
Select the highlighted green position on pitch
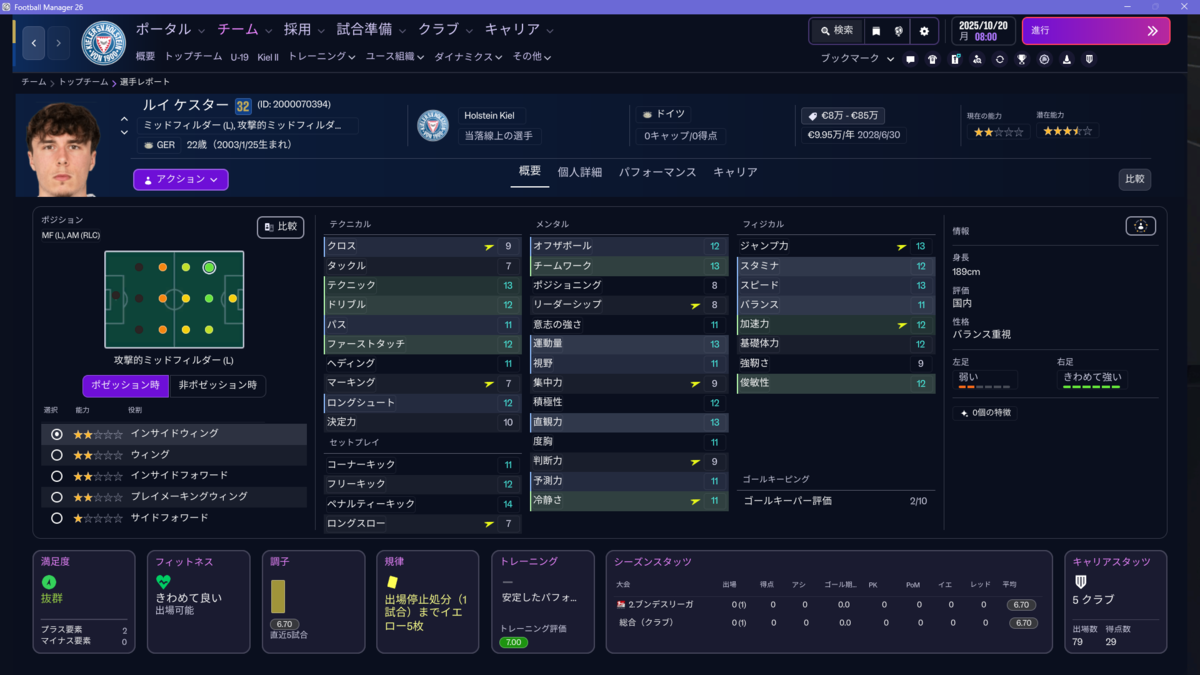click(209, 267)
